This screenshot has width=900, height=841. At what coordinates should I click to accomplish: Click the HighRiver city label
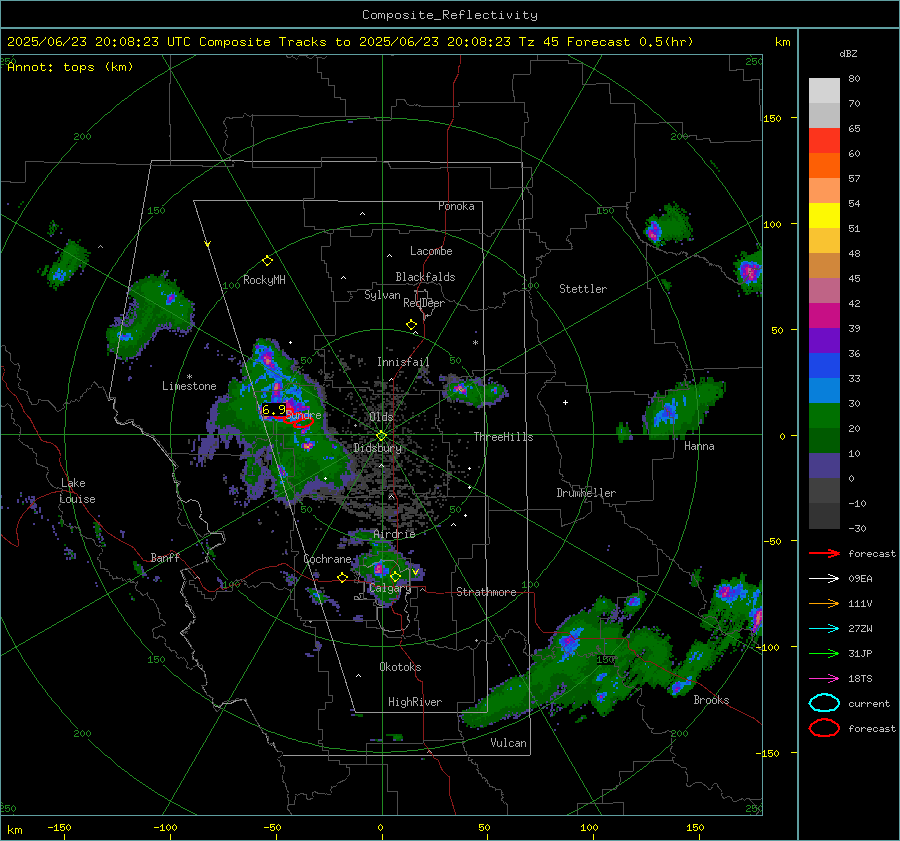(415, 702)
